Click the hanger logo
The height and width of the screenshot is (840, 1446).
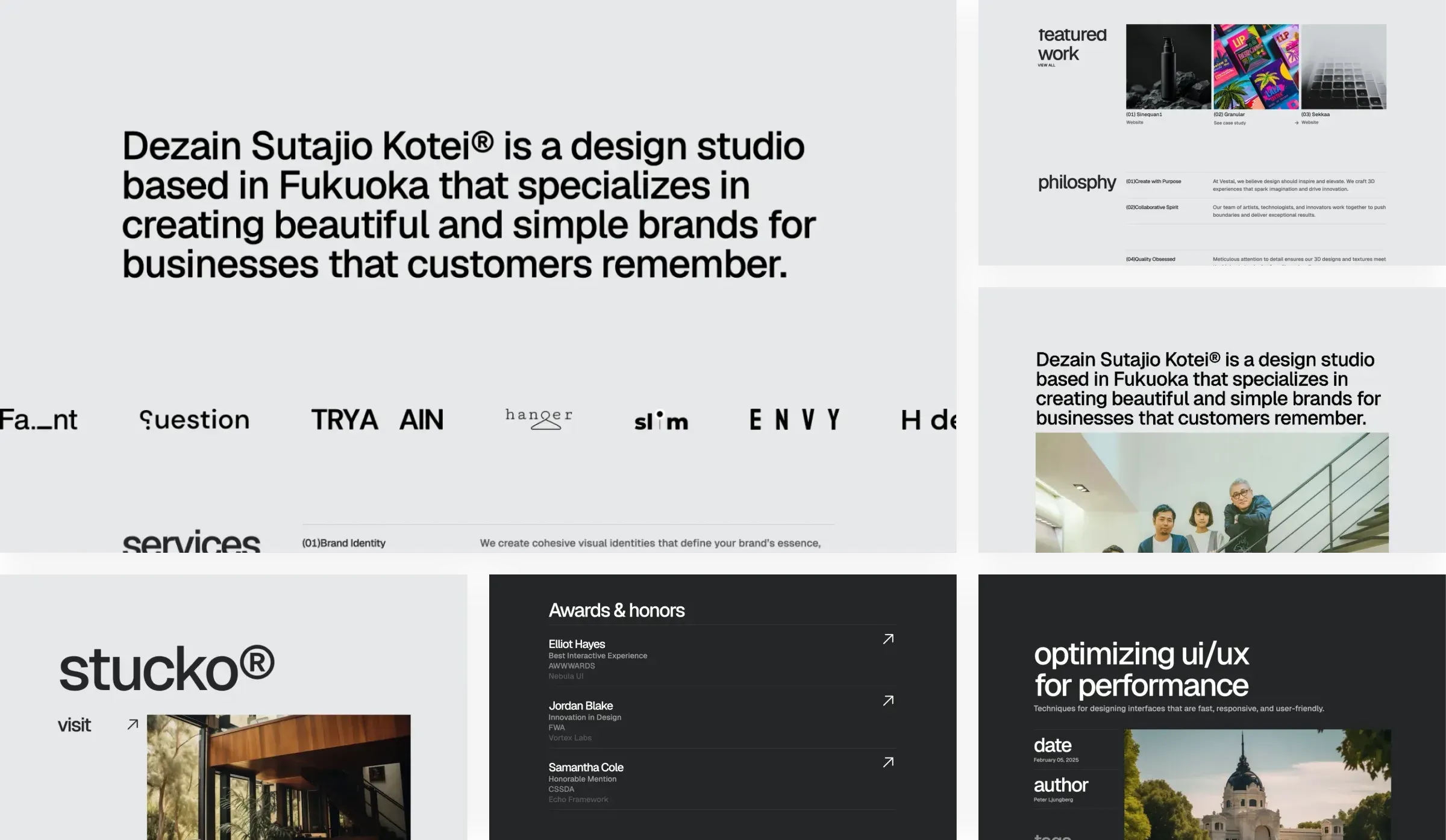point(539,418)
